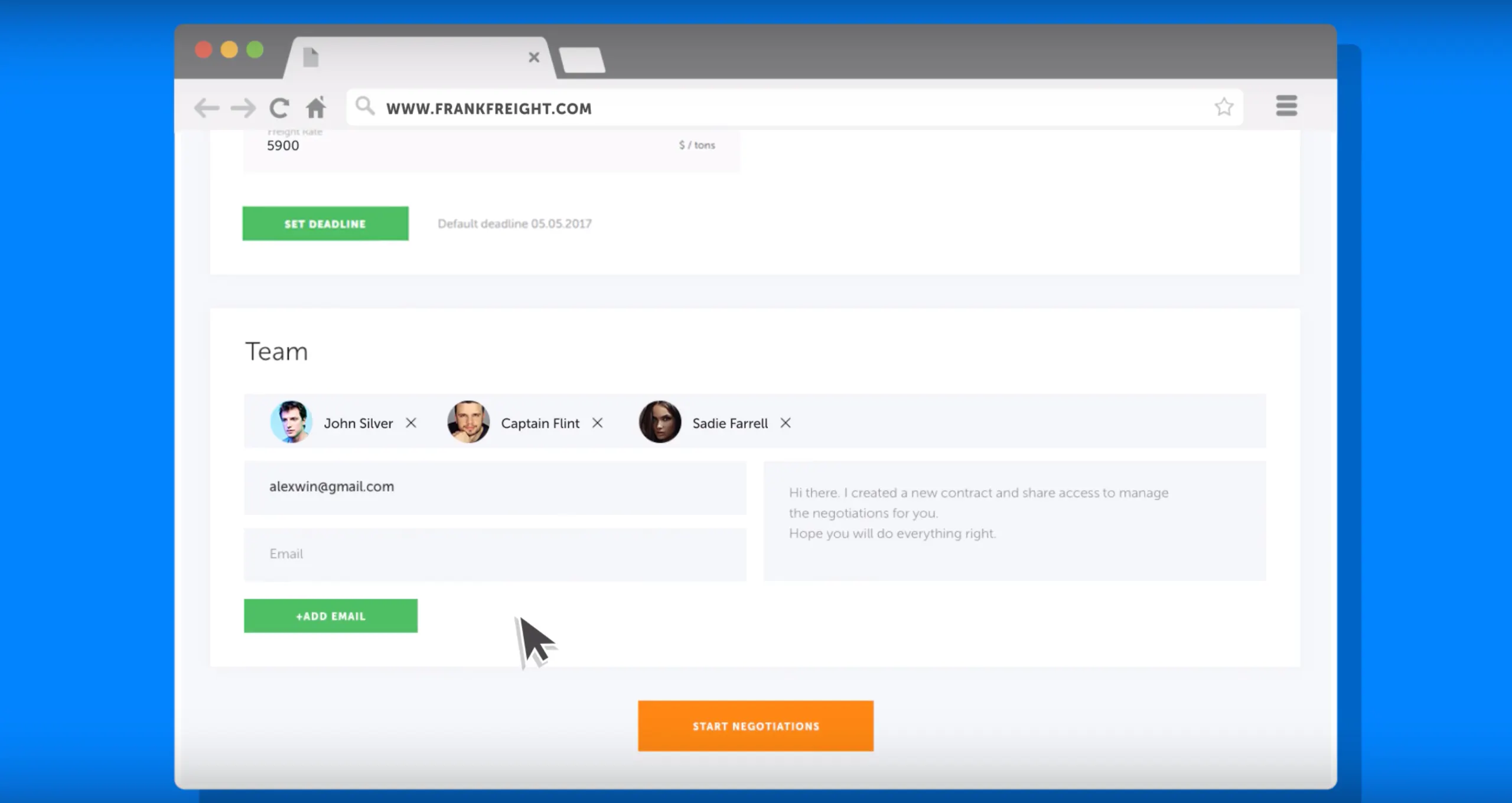Go back with the browser back arrow
This screenshot has width=1512, height=803.
click(207, 108)
